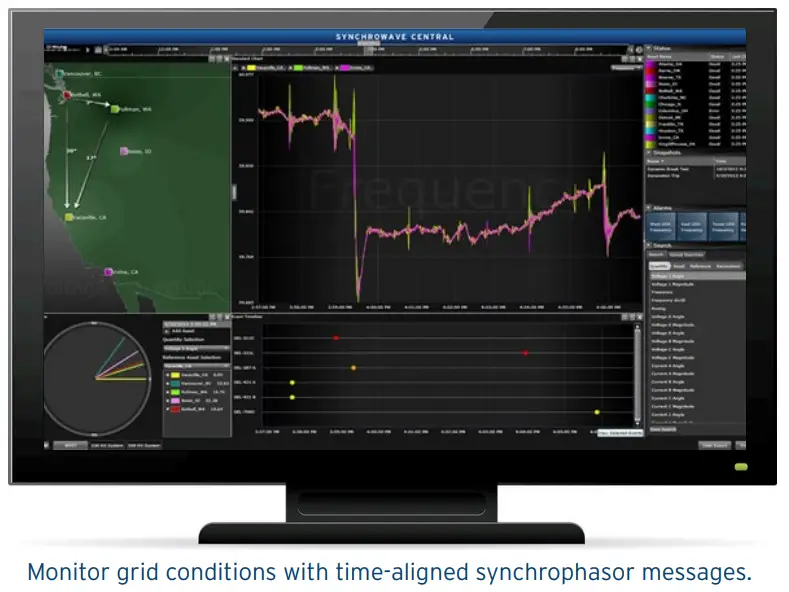Click the yellow Vacaville_CA color swatch

pyautogui.click(x=175, y=375)
